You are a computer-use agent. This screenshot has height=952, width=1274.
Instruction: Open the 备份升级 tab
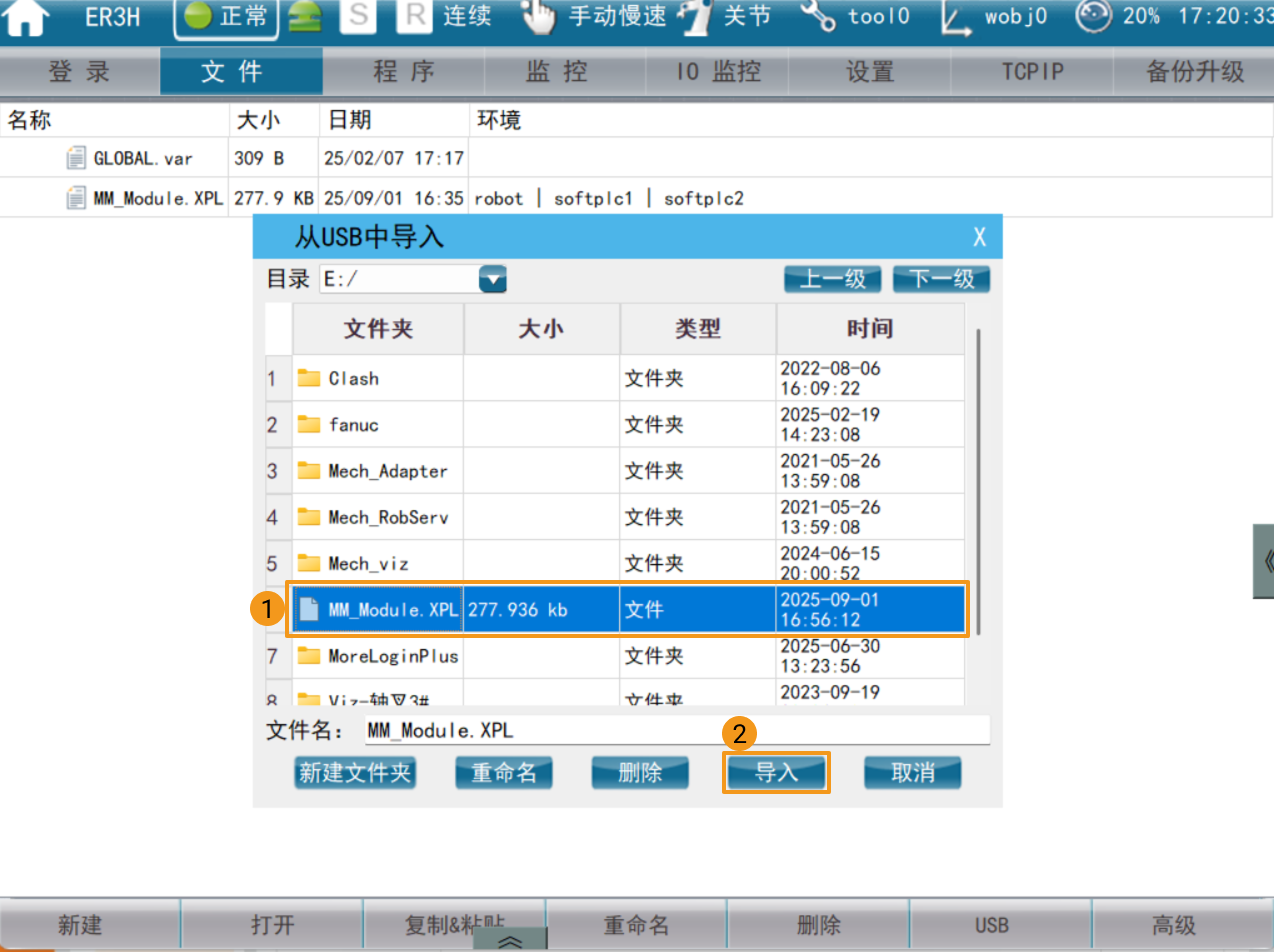[1194, 72]
